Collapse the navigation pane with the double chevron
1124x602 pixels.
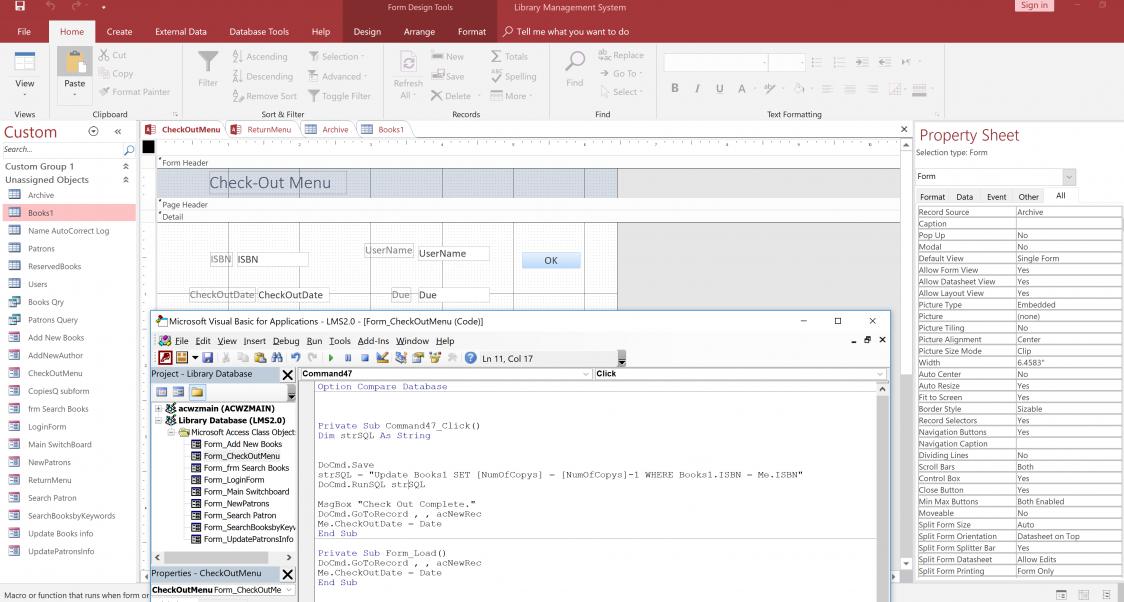pyautogui.click(x=118, y=132)
